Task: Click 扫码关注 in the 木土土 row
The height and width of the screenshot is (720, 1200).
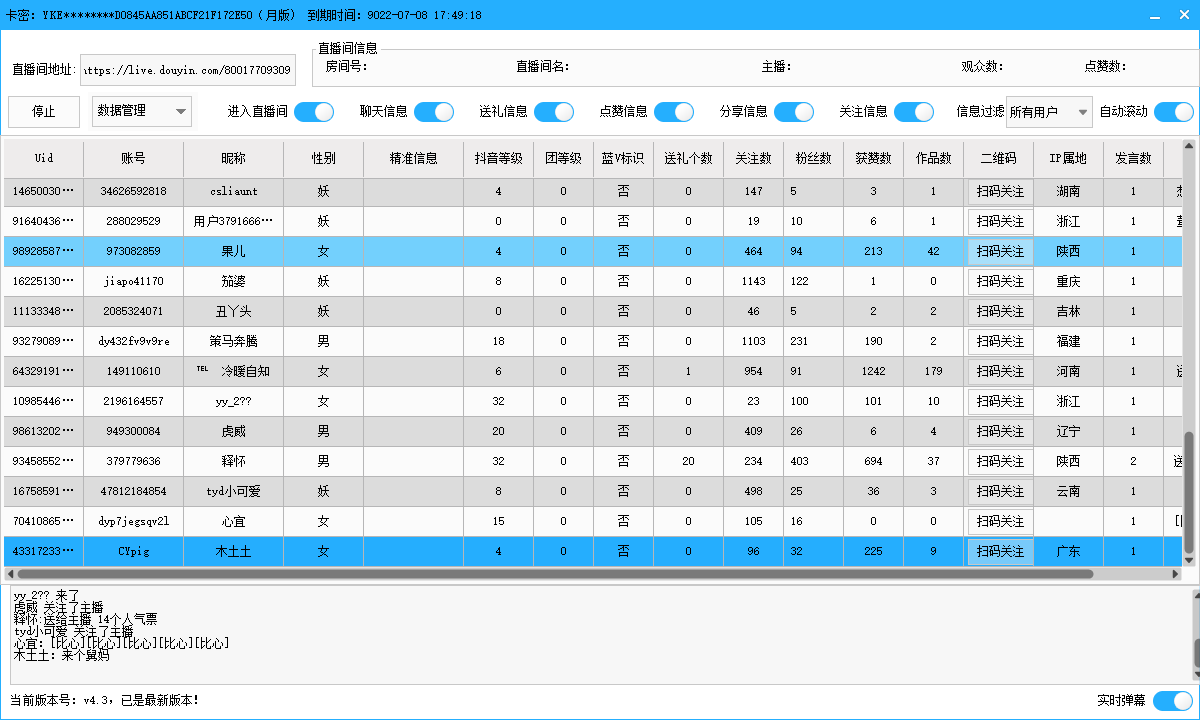Action: [1000, 551]
